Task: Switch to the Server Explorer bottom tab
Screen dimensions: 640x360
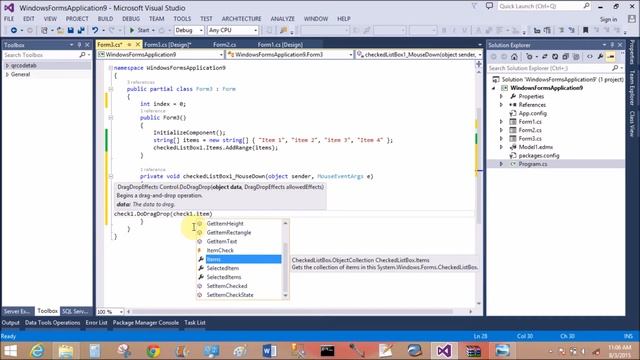Action: pos(17,311)
